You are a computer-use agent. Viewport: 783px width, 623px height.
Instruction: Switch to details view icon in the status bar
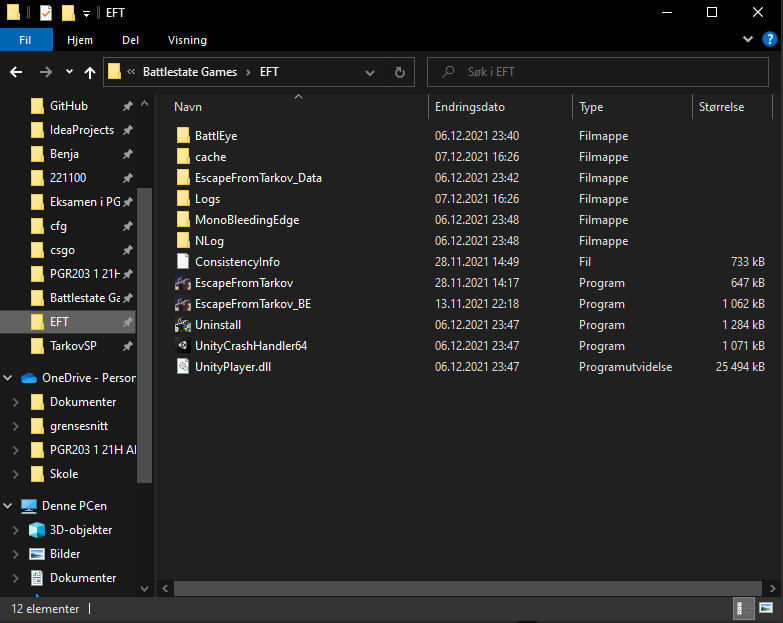coord(743,608)
